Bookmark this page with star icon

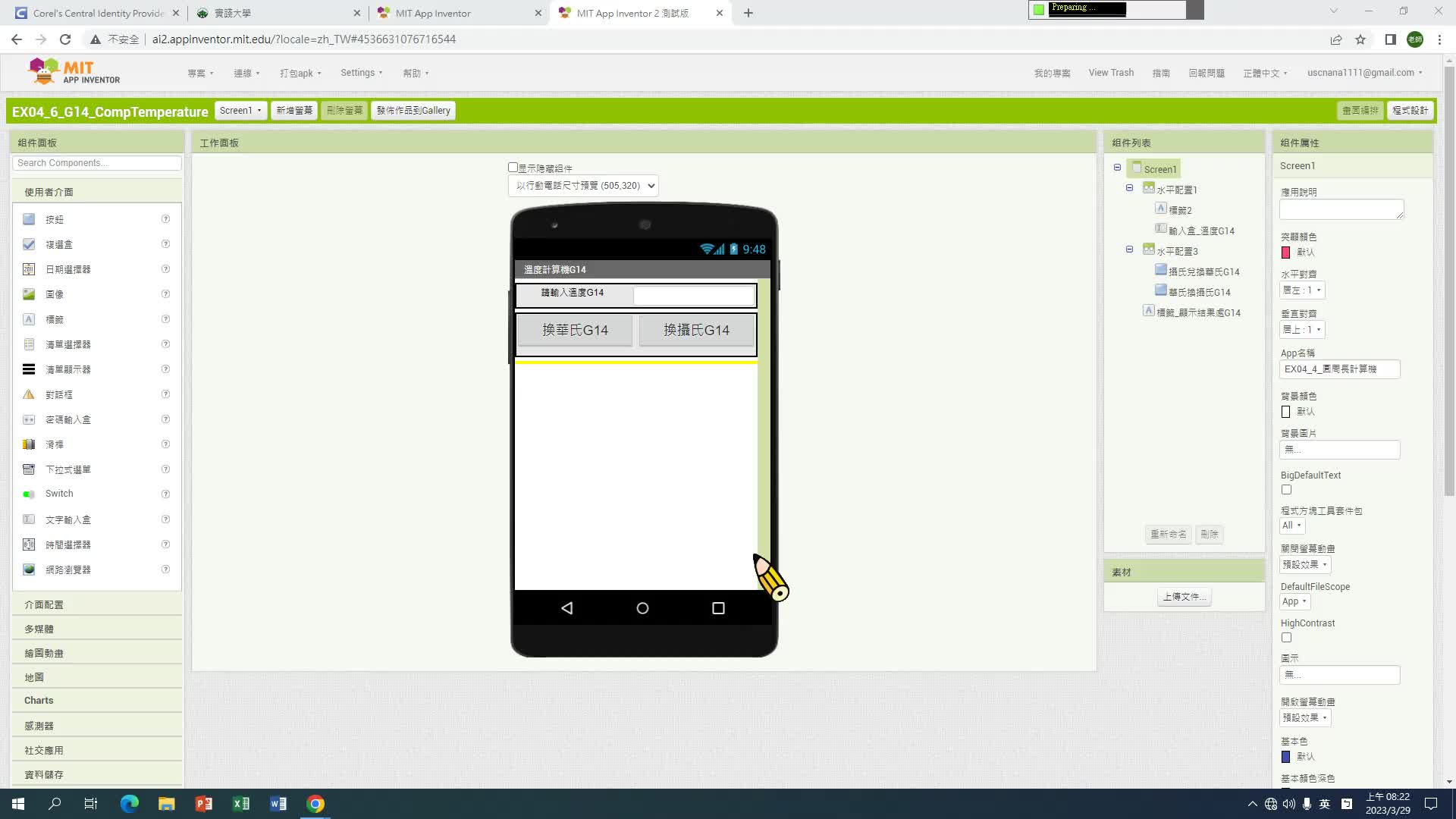pyautogui.click(x=1360, y=39)
